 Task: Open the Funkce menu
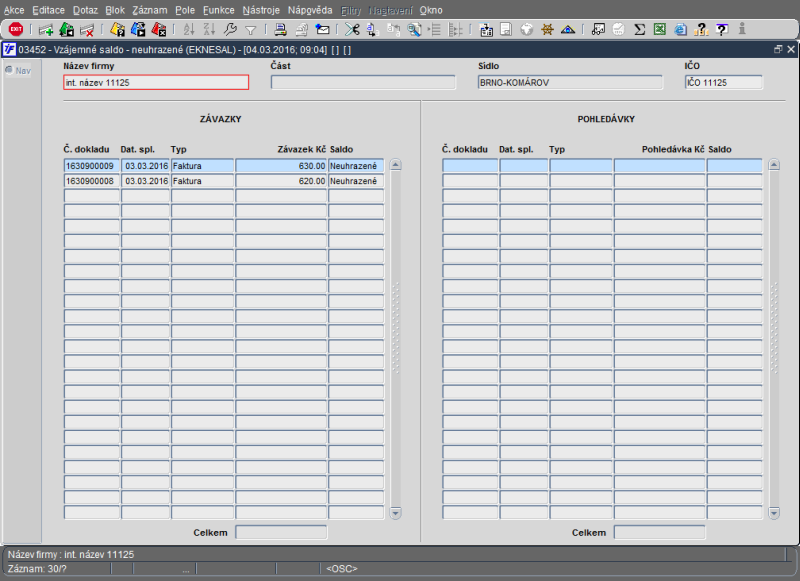218,10
